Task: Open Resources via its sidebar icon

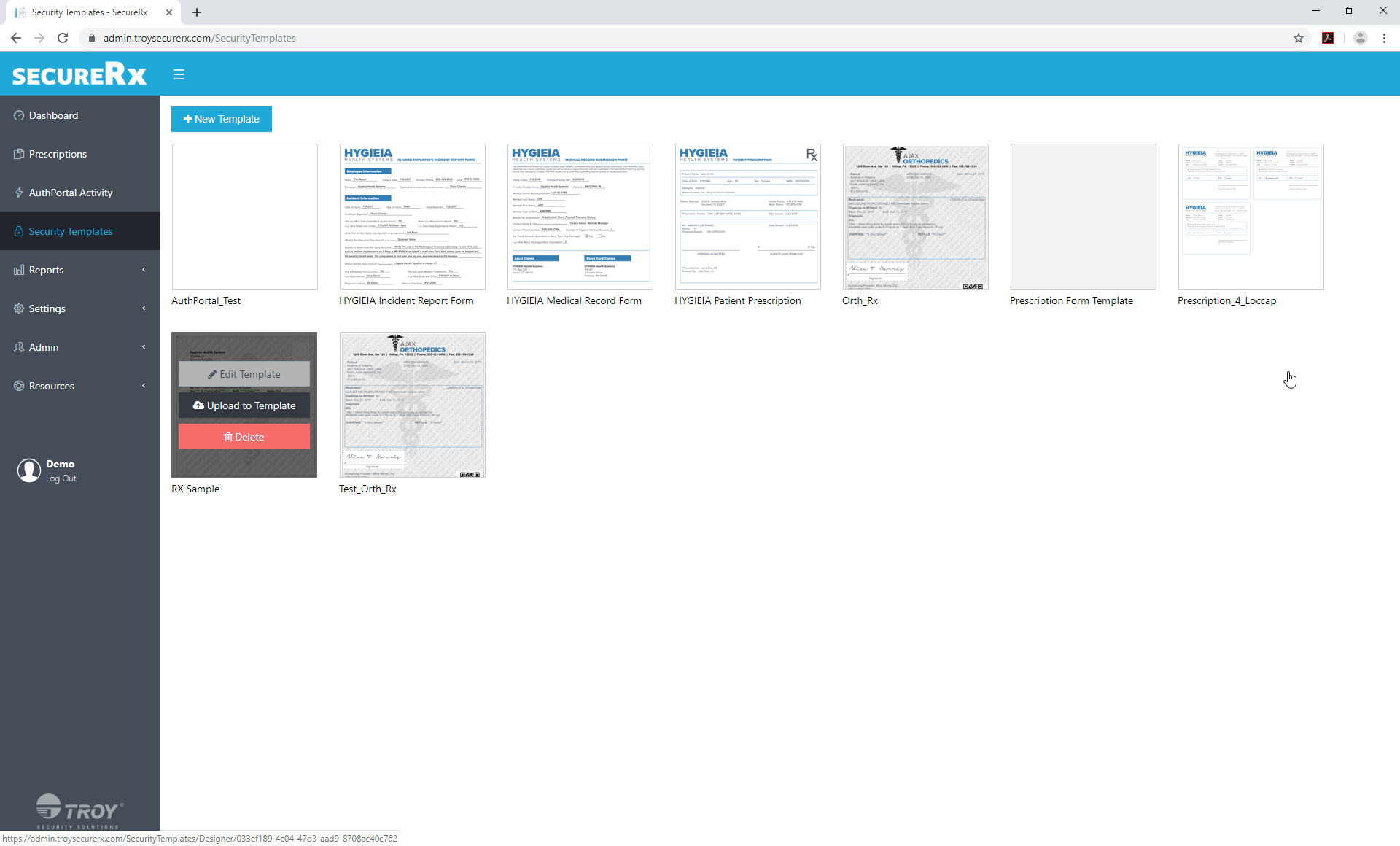Action: pos(19,386)
